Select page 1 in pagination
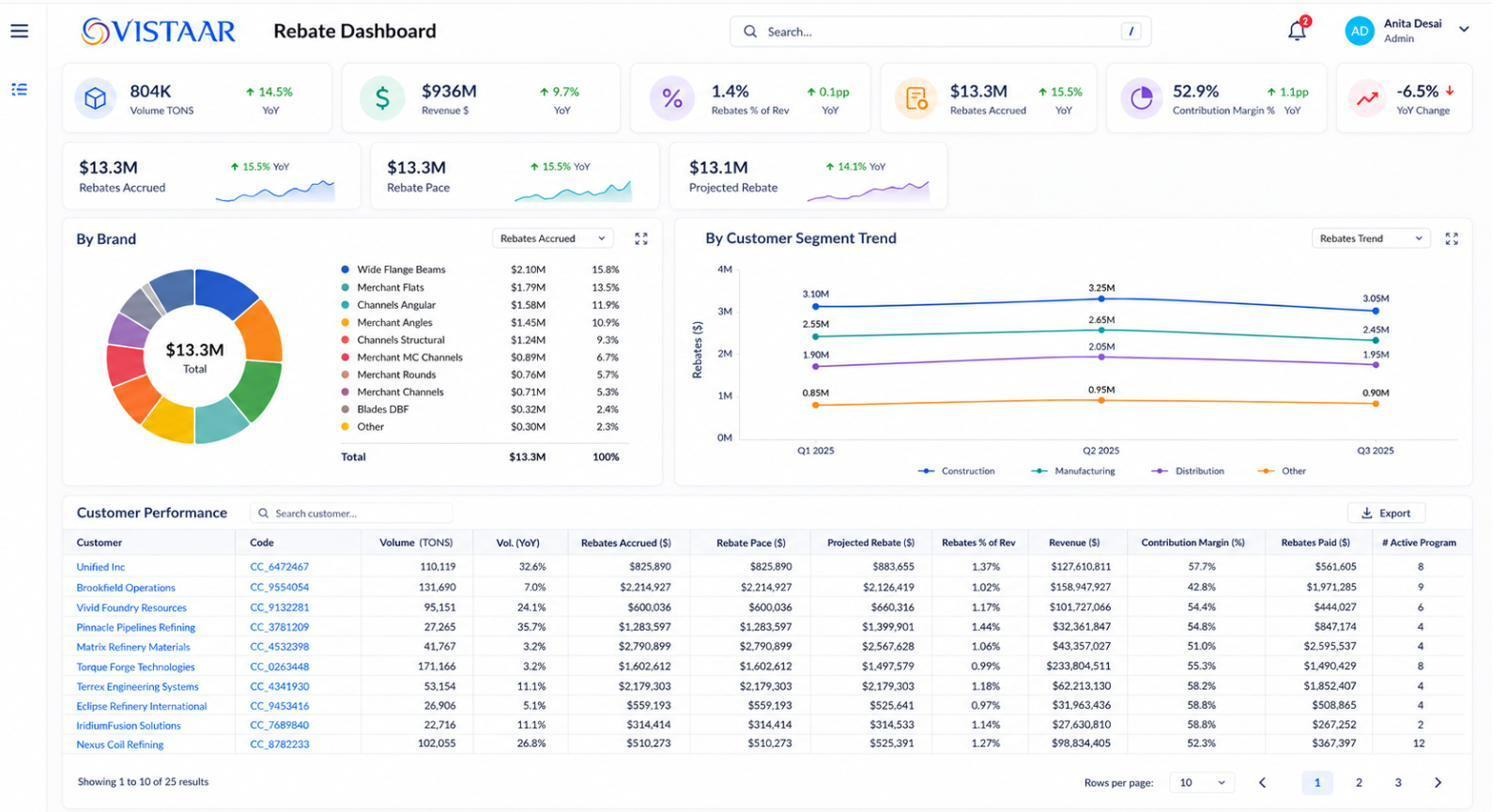 coord(1317,783)
